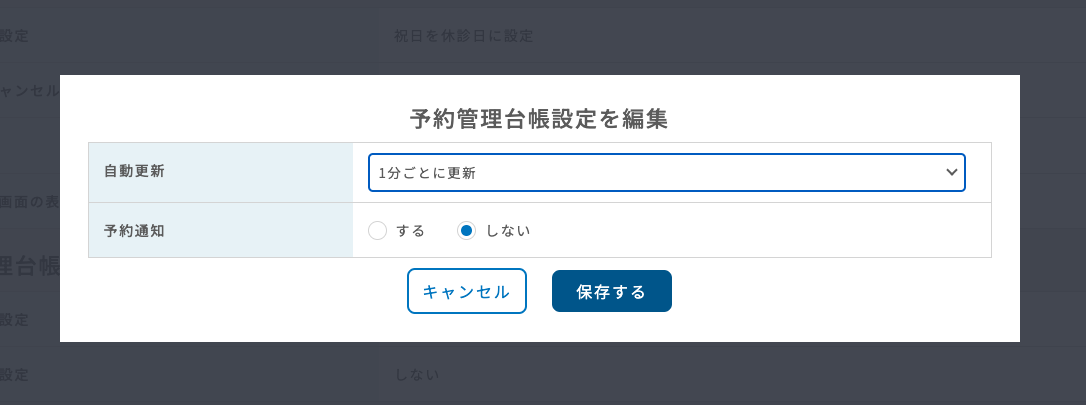The width and height of the screenshot is (1086, 405).
Task: Click the cut-off ャンセル text in the background
Action: pos(30,90)
